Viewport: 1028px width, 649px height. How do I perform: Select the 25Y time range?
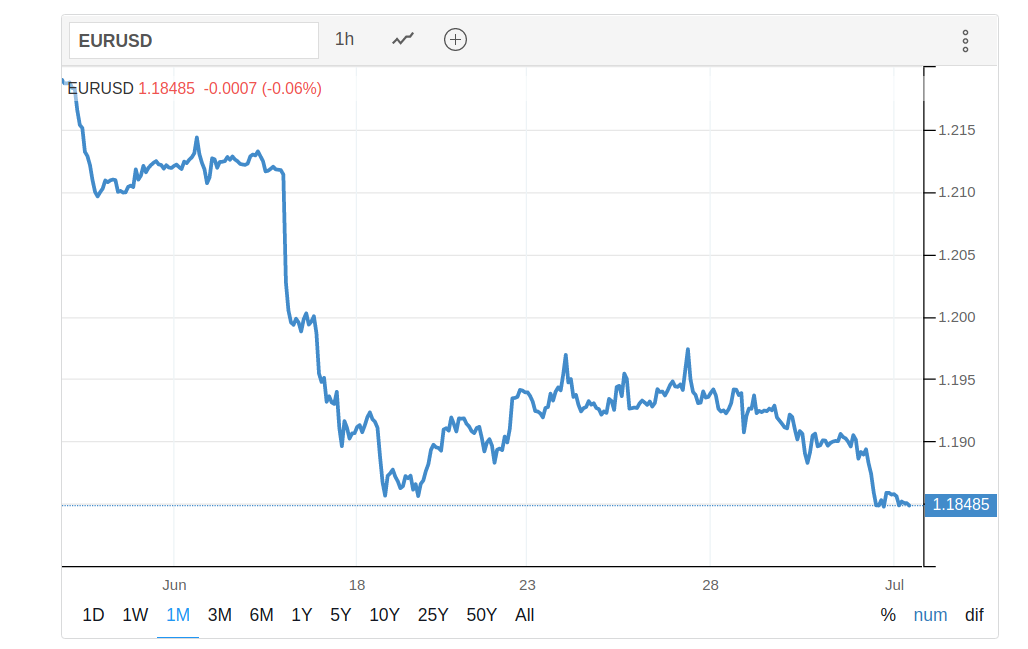pyautogui.click(x=433, y=615)
